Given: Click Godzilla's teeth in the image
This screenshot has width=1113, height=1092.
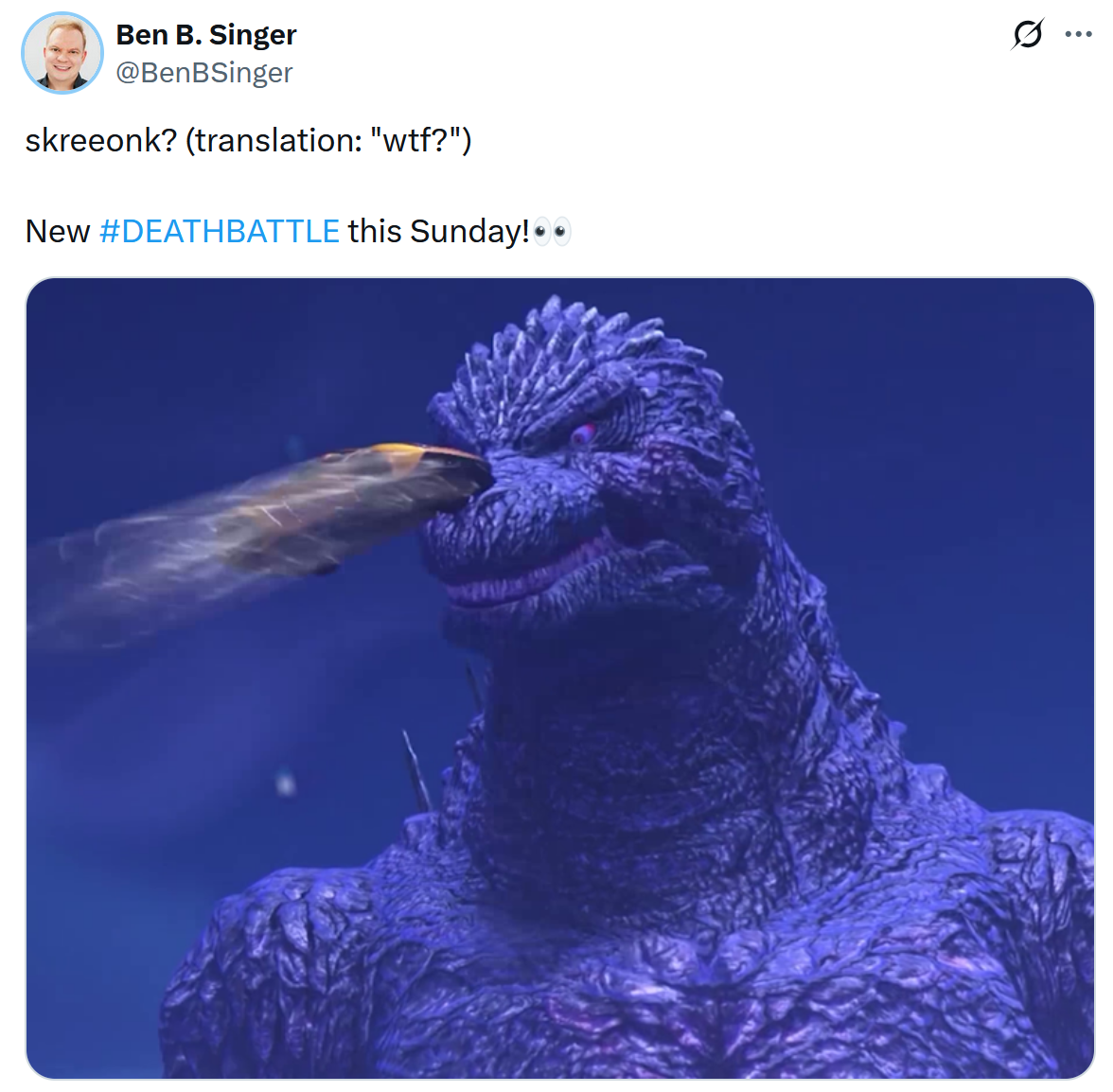Looking at the screenshot, I should 519,578.
